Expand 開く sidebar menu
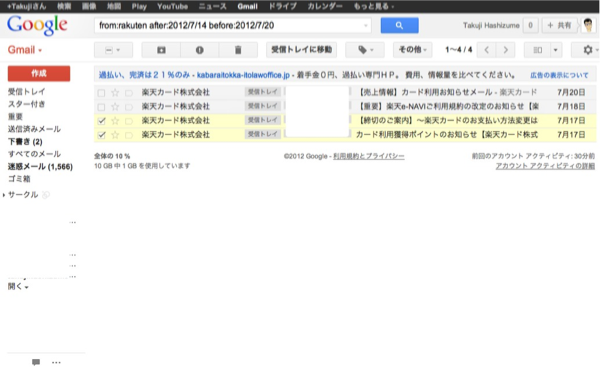The image size is (600, 368). click(18, 287)
